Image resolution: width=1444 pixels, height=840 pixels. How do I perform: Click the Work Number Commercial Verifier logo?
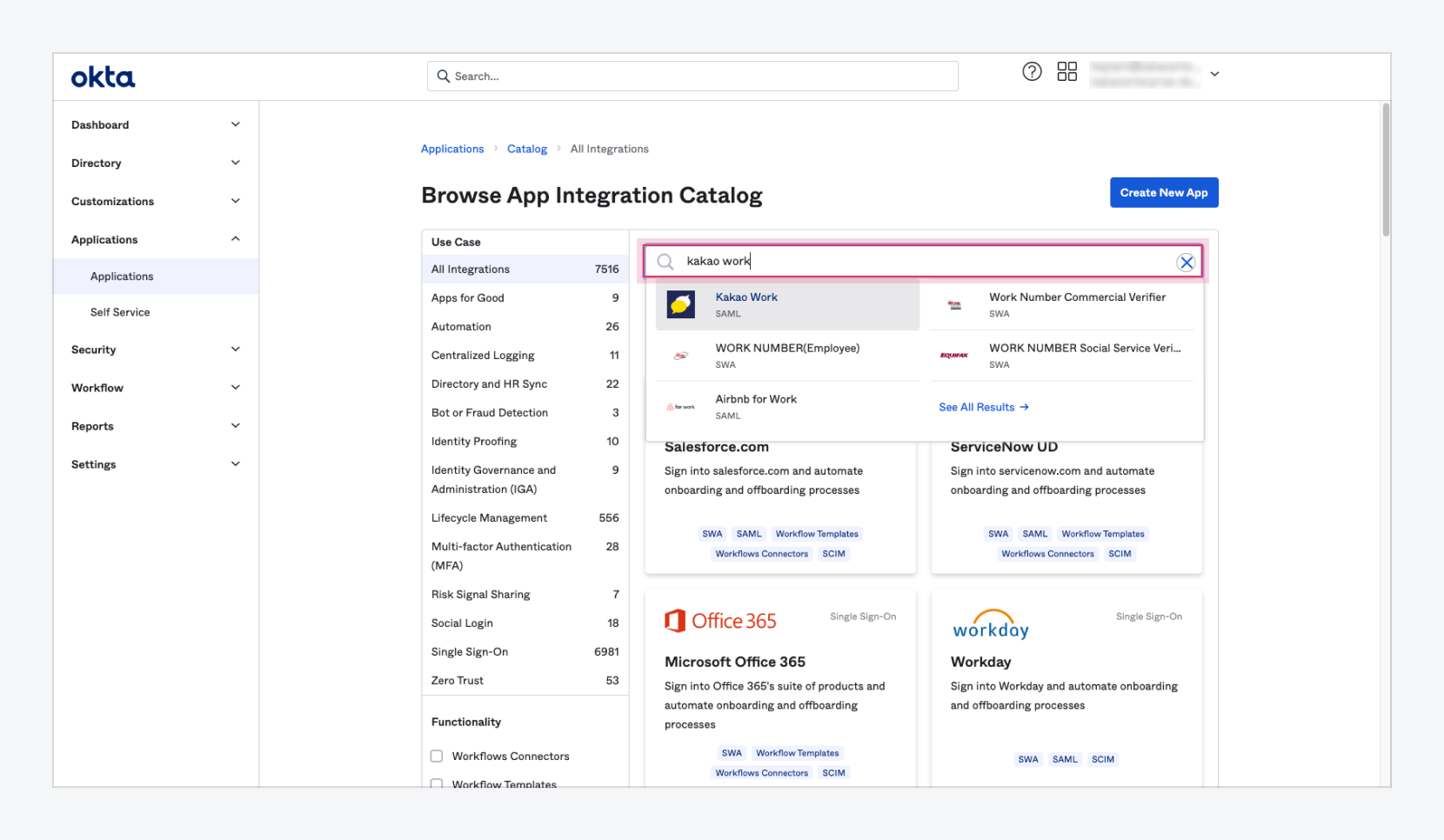pos(954,304)
